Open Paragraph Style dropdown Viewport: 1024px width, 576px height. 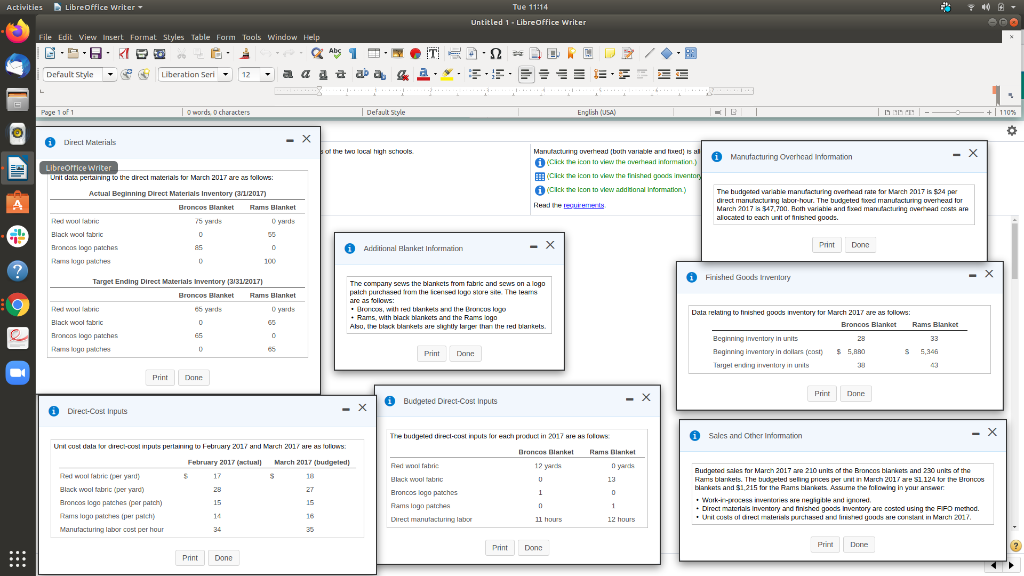click(110, 74)
